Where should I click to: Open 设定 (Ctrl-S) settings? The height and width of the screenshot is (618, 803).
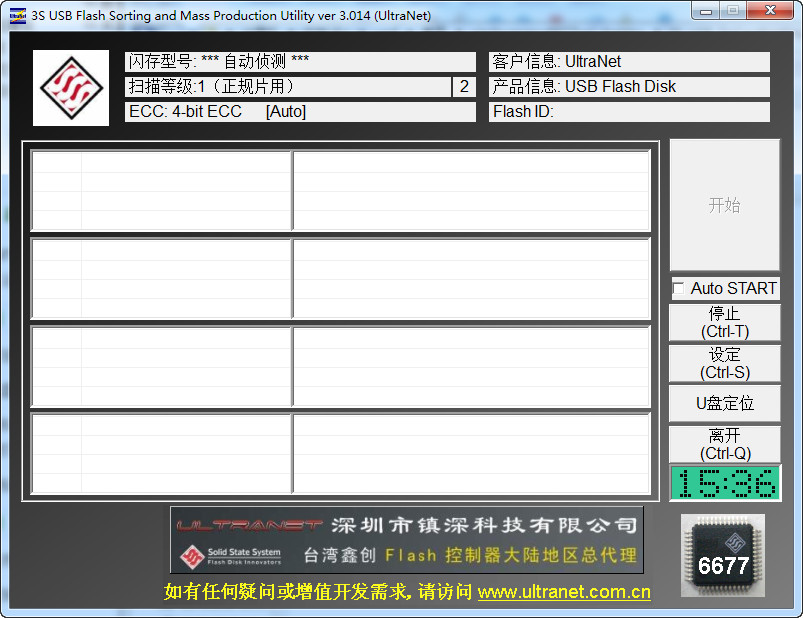coord(725,364)
